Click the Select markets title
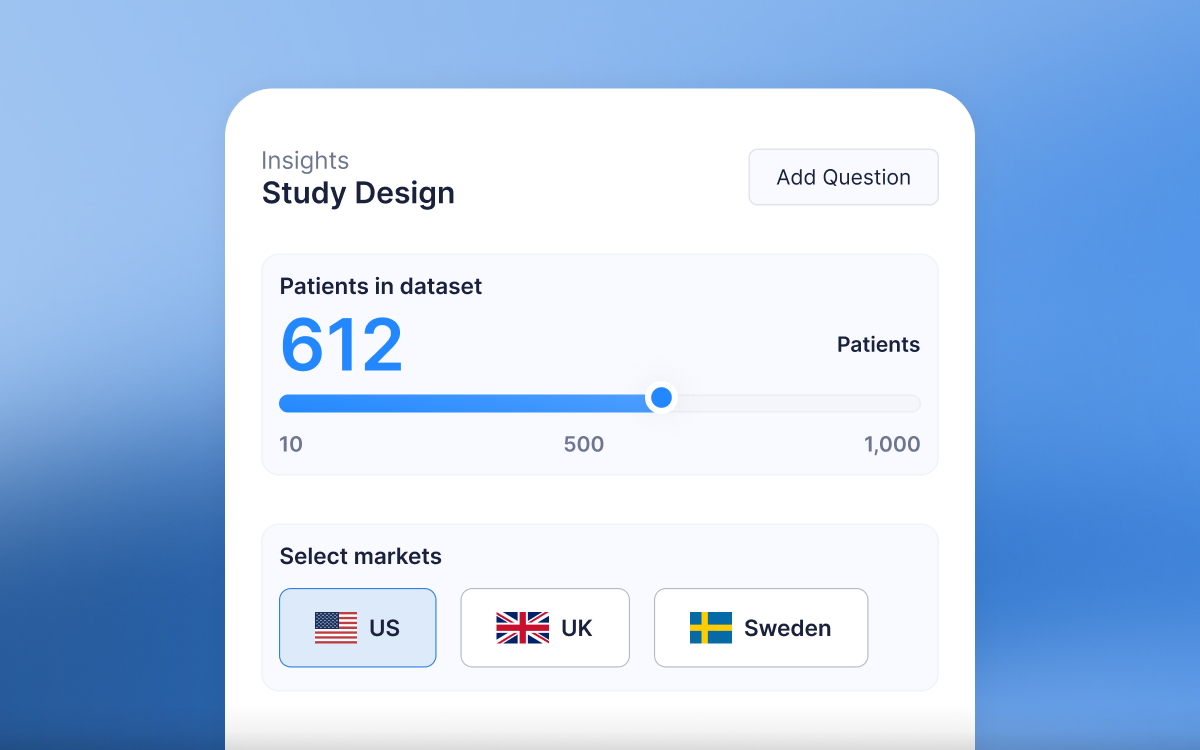 360,556
